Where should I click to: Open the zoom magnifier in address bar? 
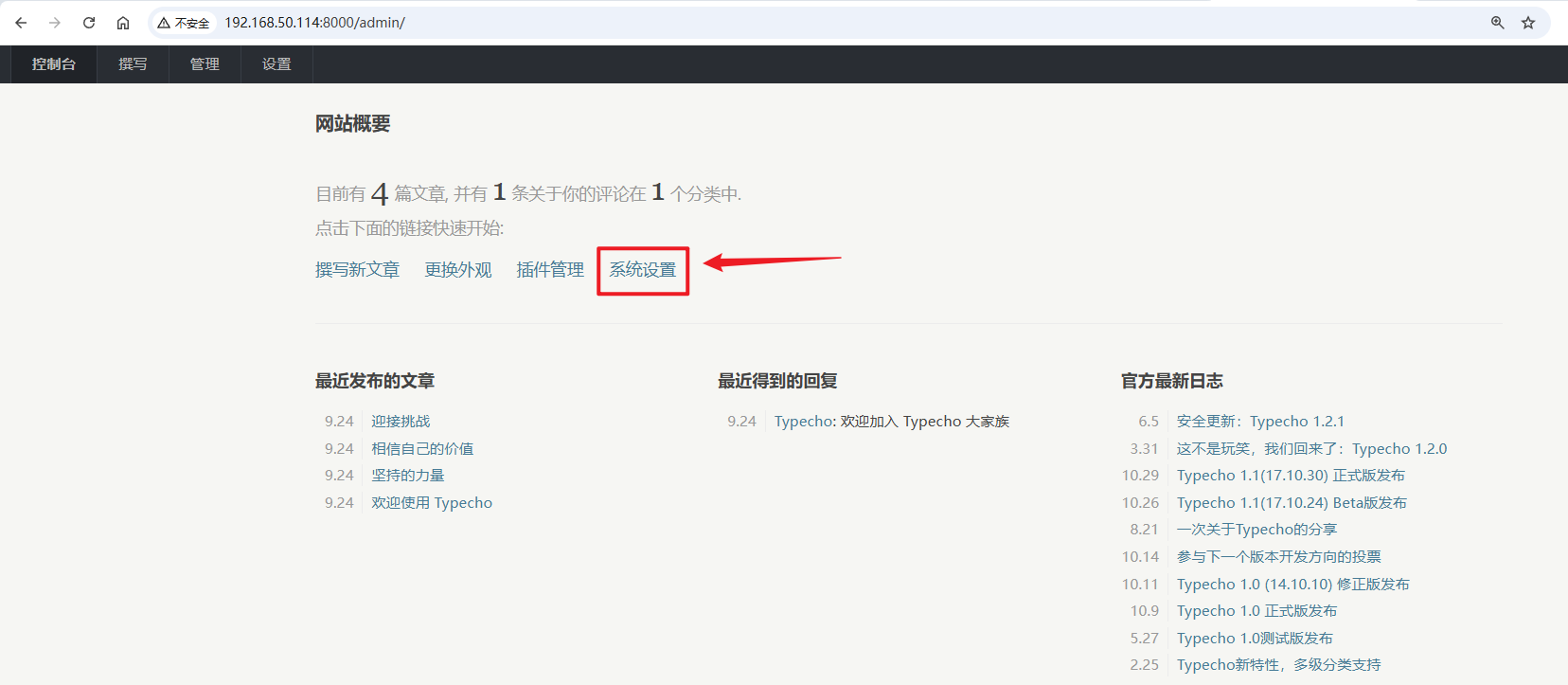1498,23
